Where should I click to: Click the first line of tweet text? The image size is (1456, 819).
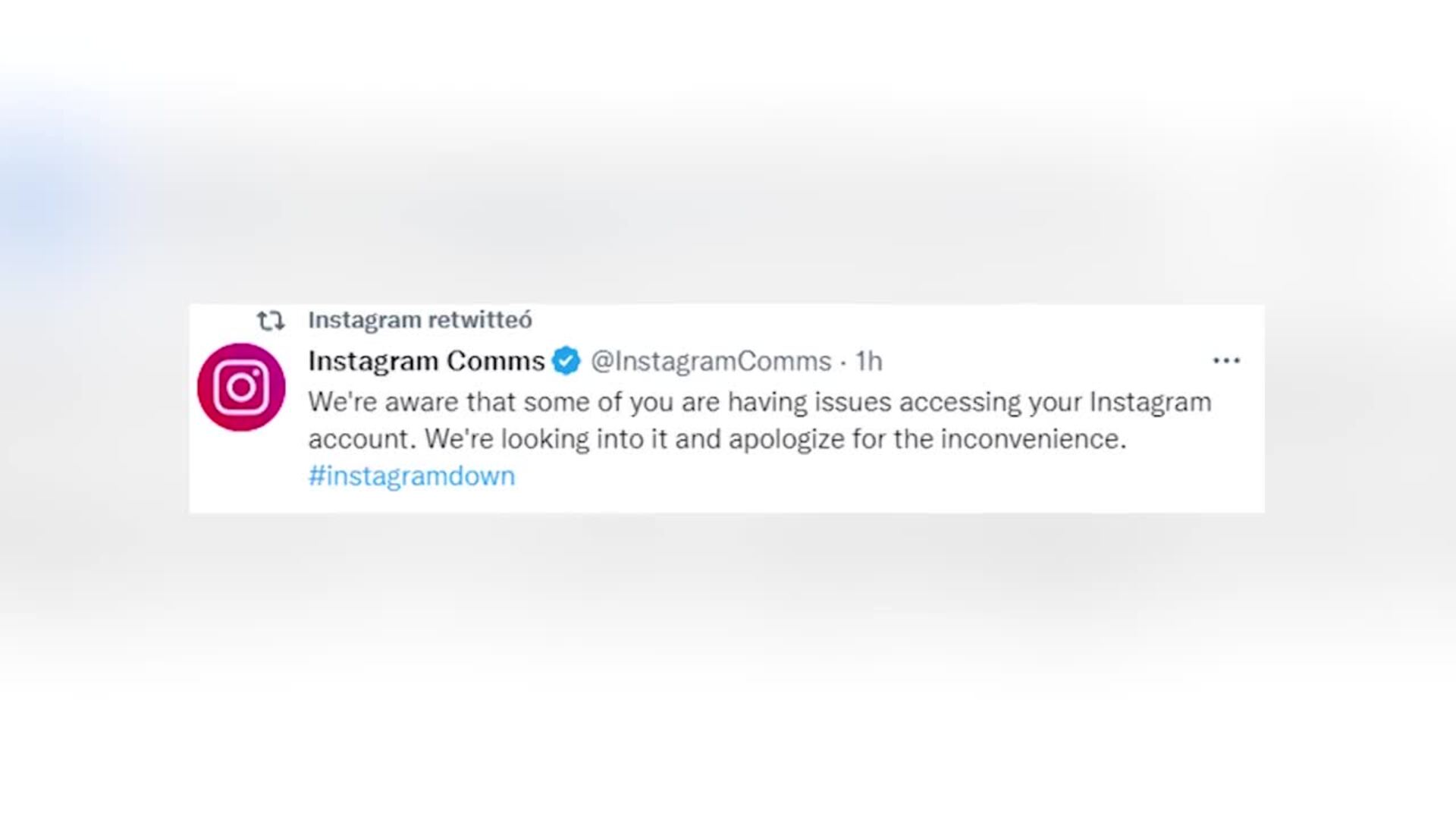[760, 402]
